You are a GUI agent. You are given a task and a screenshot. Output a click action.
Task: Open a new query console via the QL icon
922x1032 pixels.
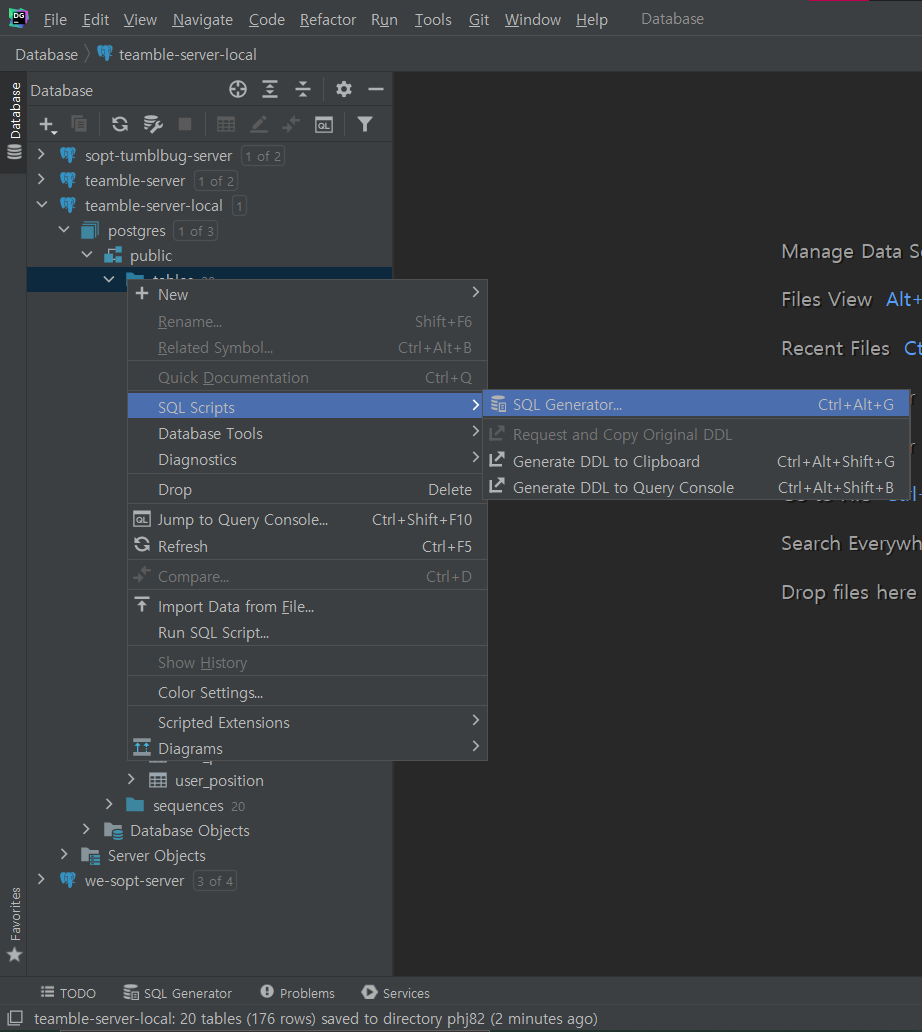(323, 124)
